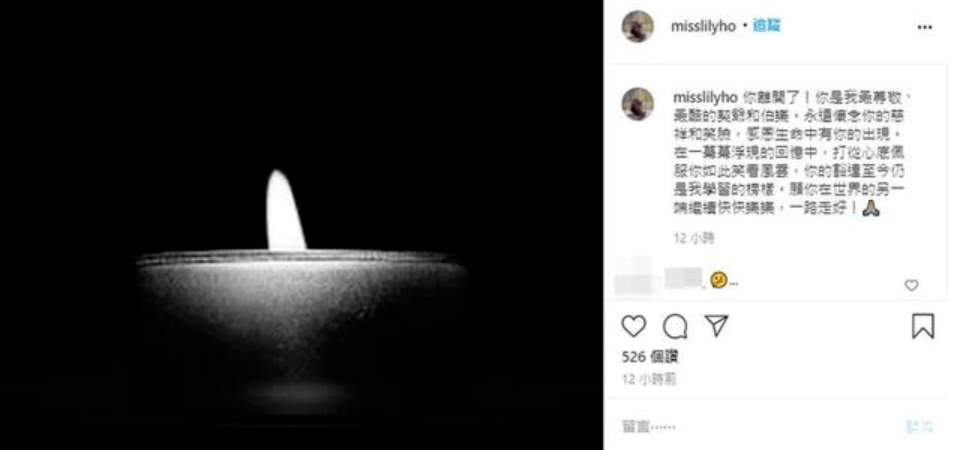Like the comment with the small heart
This screenshot has width=957, height=450.
pos(911,285)
